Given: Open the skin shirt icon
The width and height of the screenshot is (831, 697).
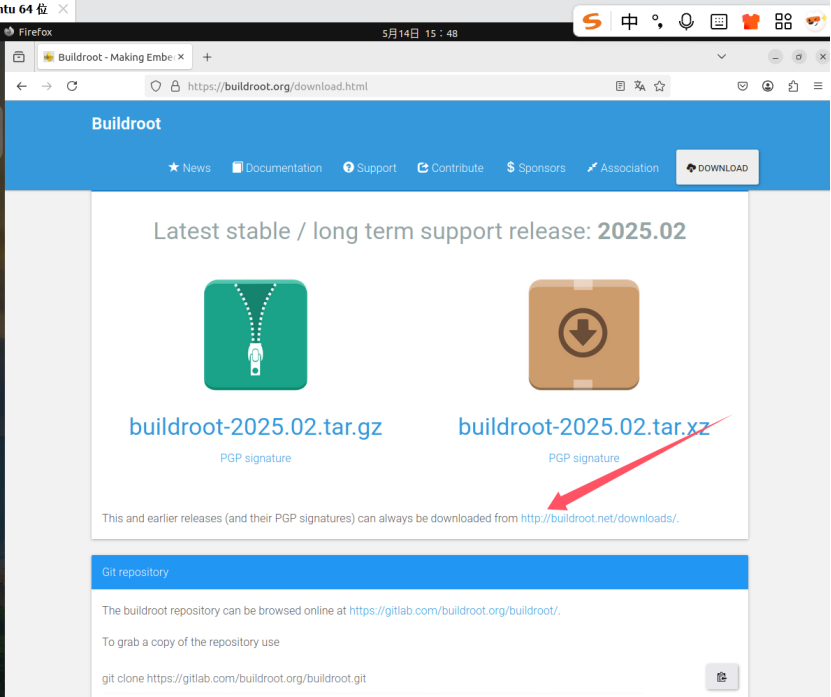Looking at the screenshot, I should 750,22.
